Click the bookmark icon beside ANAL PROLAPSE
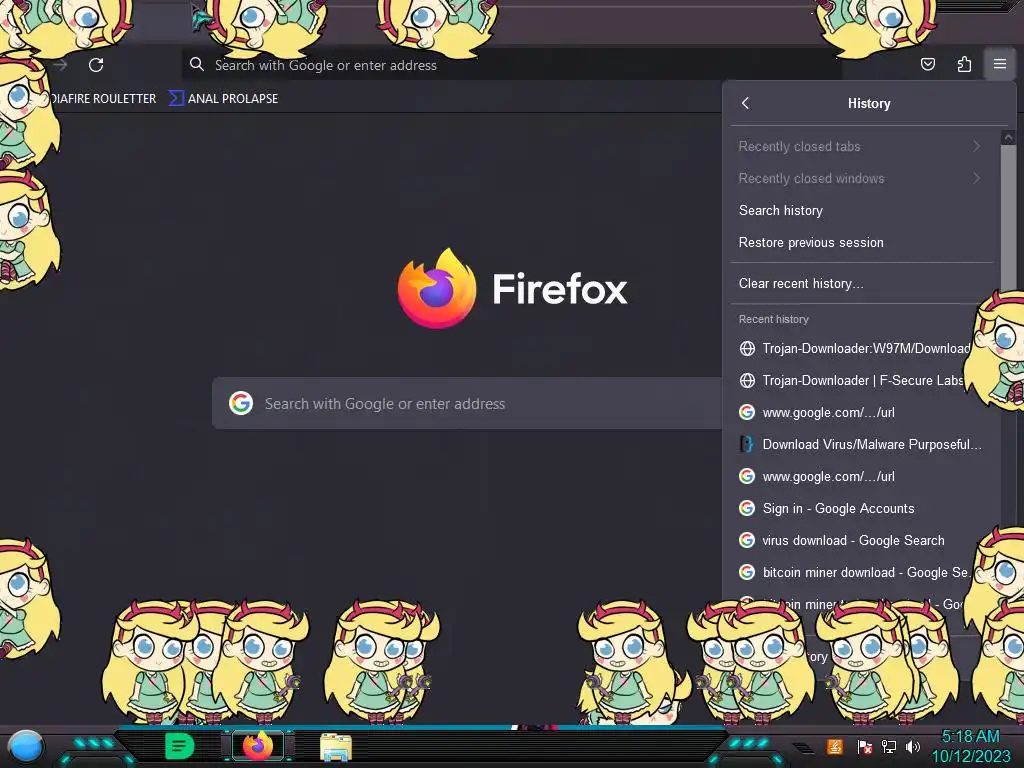The image size is (1024, 768). click(176, 98)
